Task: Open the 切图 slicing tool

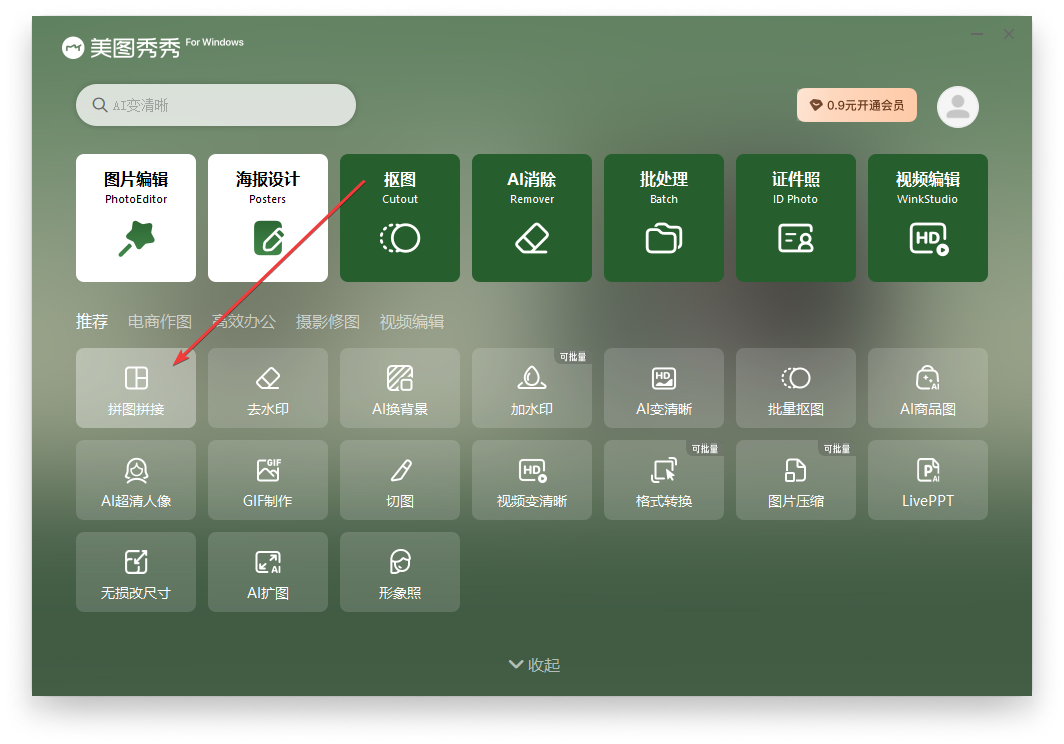Action: click(400, 480)
